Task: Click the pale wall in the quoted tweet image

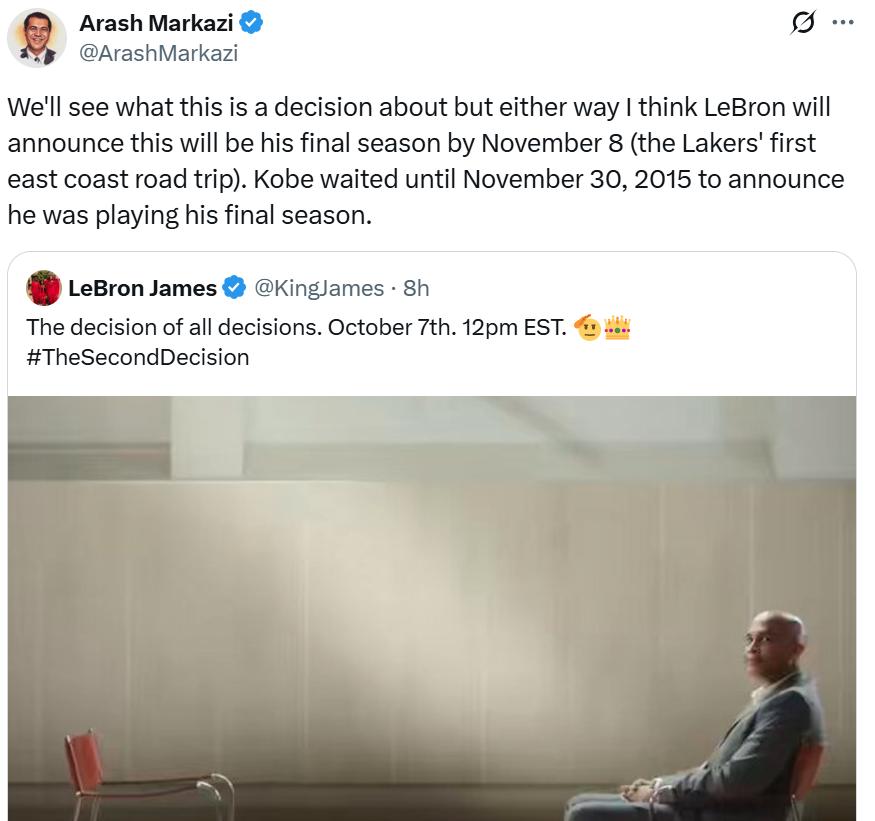Action: 400,560
